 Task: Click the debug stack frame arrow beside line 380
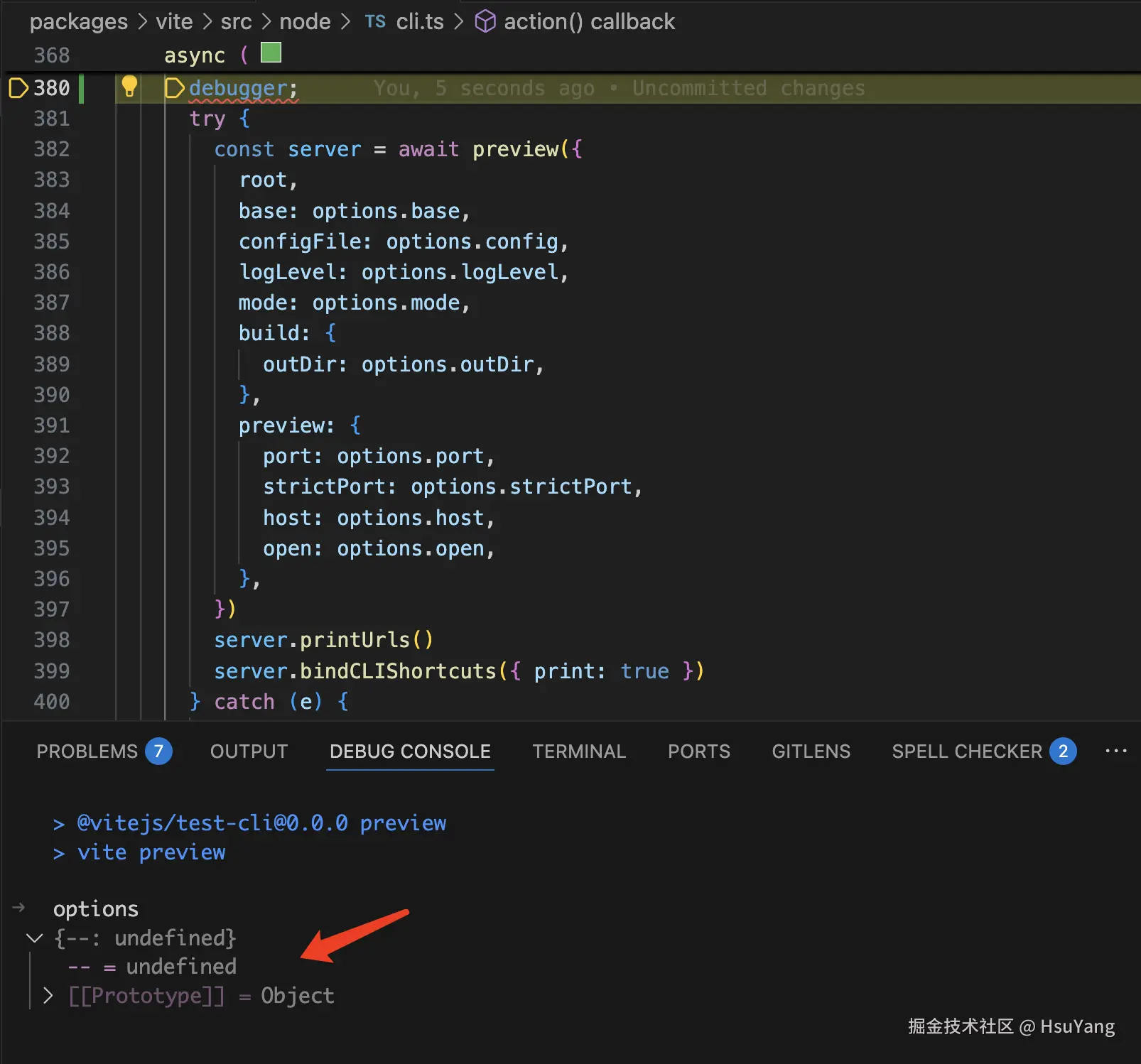18,88
